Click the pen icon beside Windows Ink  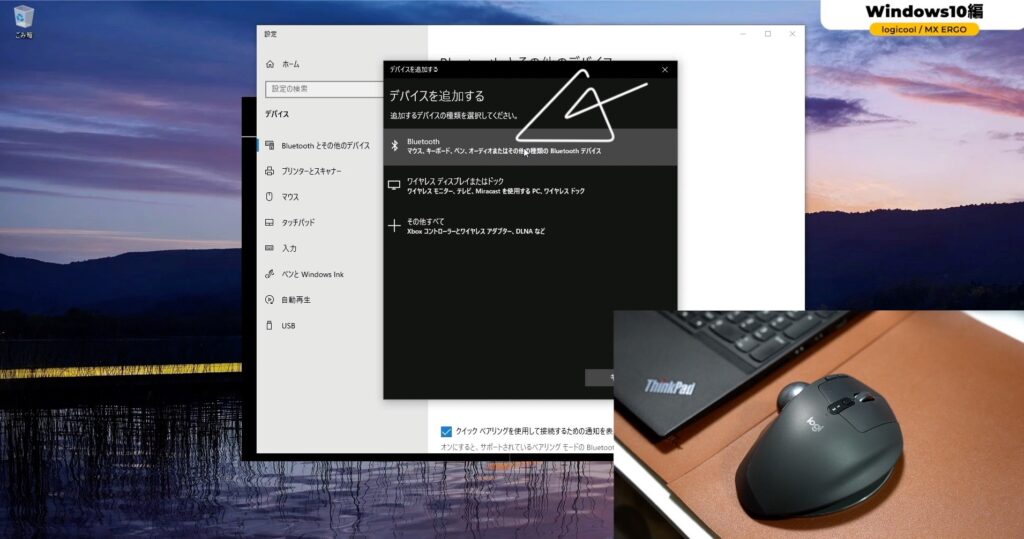click(x=269, y=274)
